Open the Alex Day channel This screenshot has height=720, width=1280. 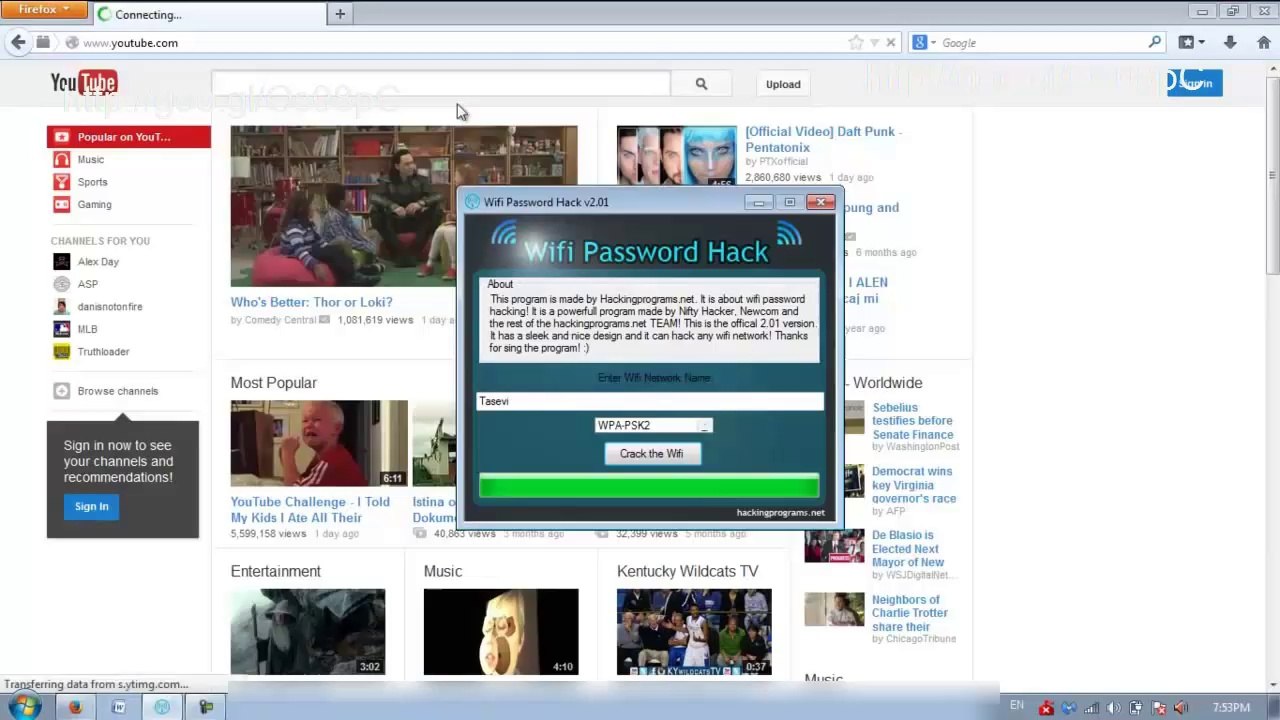coord(98,262)
